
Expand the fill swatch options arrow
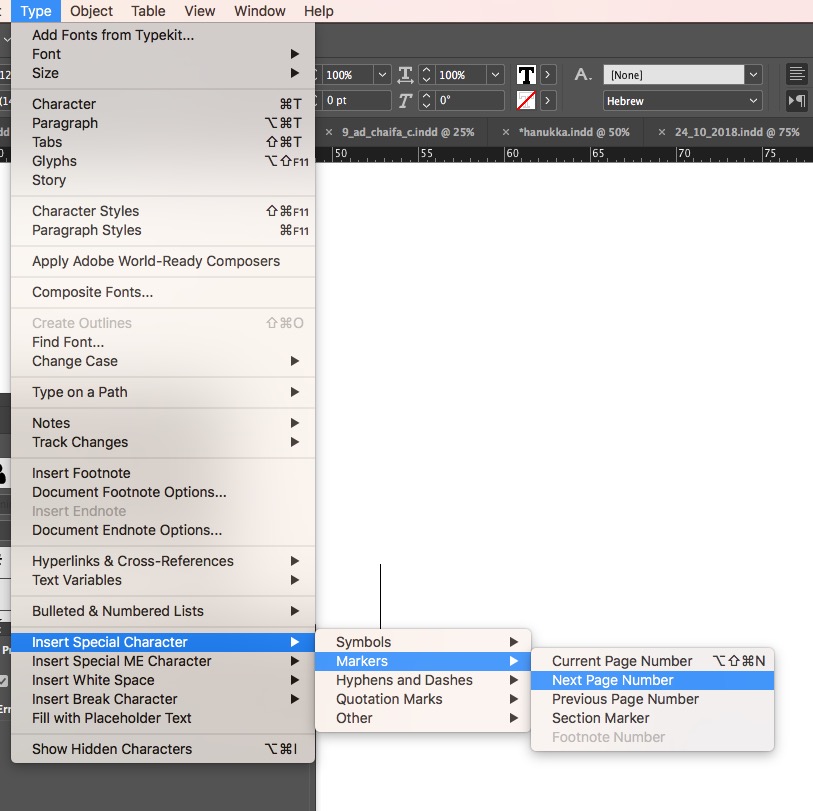549,75
